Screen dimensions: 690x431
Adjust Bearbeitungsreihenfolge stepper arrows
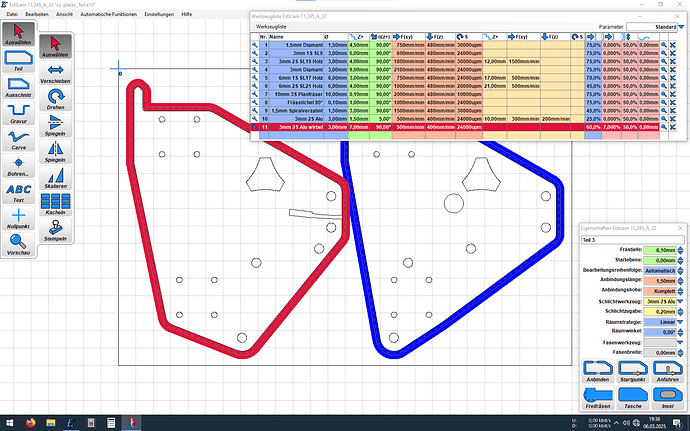click(680, 271)
